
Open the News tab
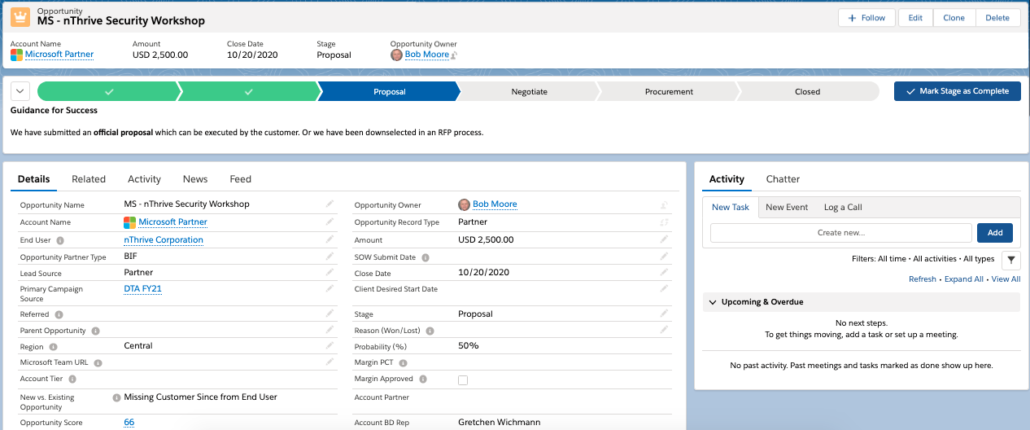click(195, 179)
